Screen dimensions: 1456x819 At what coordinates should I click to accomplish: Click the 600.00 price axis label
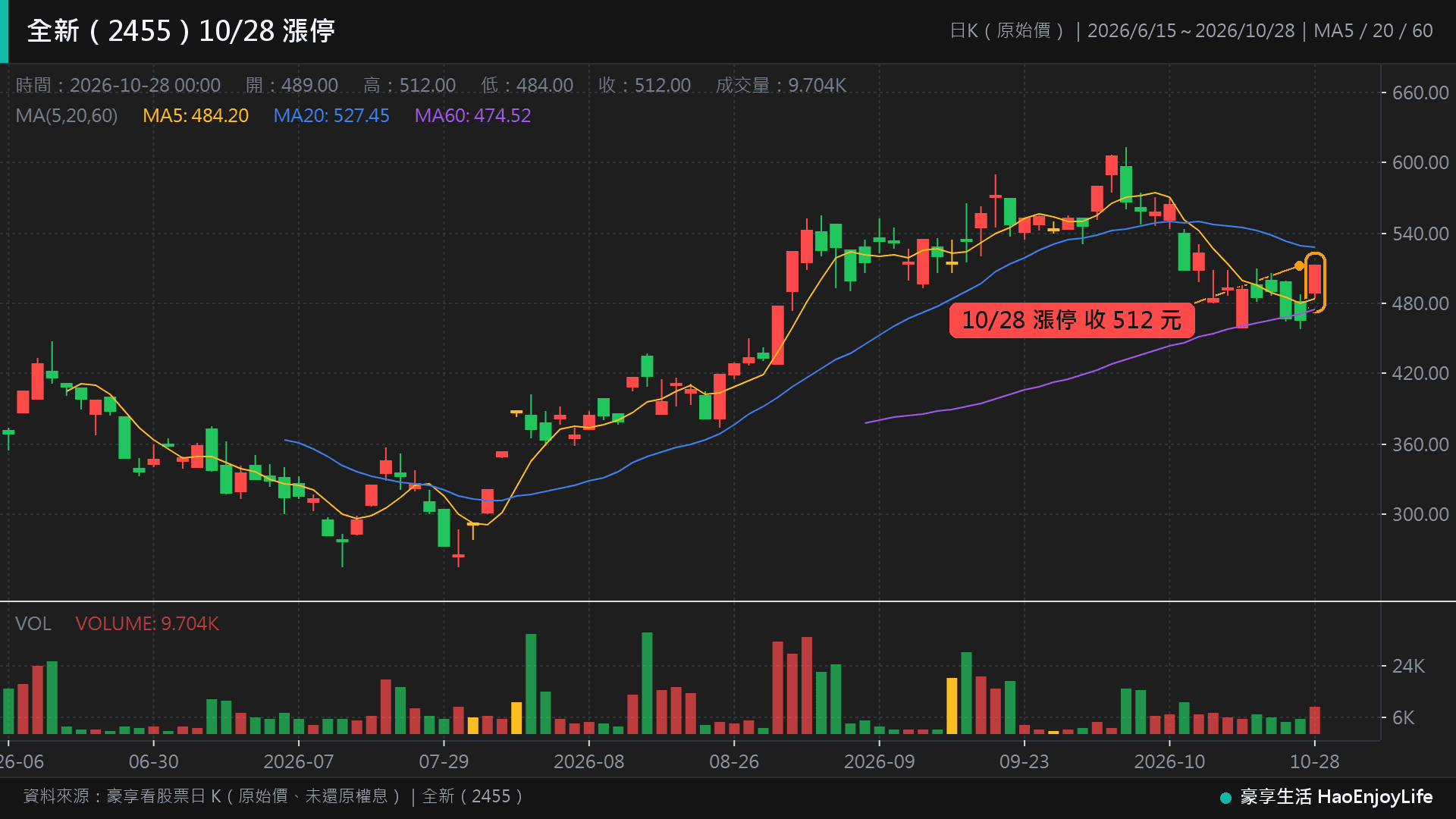1420,162
